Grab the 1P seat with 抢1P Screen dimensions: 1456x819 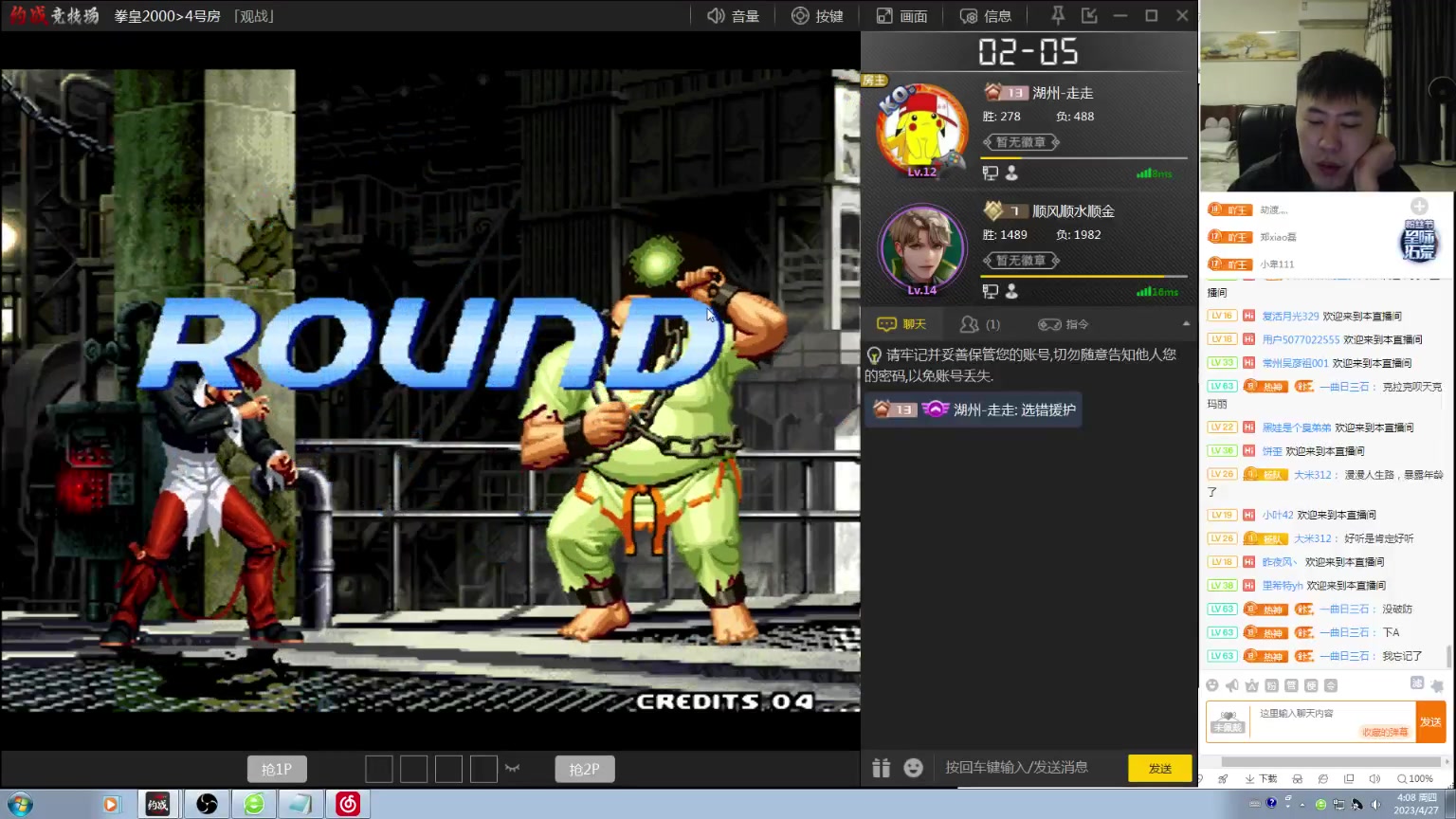point(277,769)
